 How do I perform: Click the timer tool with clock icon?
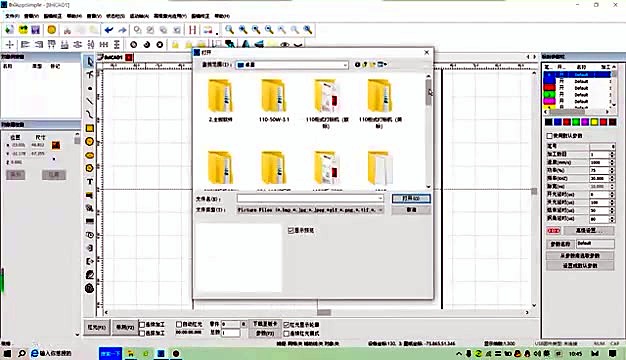point(90,235)
